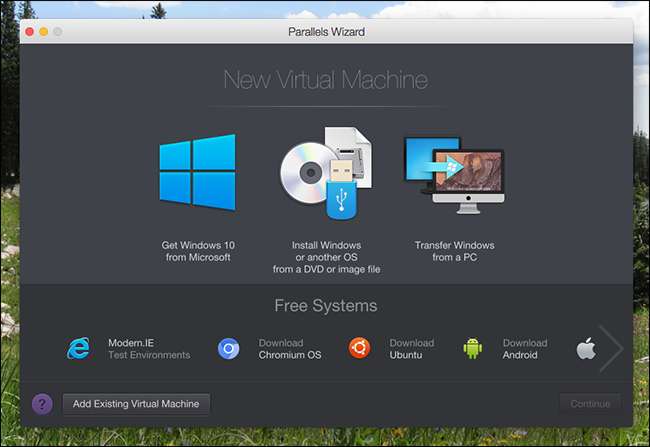The image size is (650, 447).
Task: Select the Windows 10 logo icon
Action: (x=198, y=172)
